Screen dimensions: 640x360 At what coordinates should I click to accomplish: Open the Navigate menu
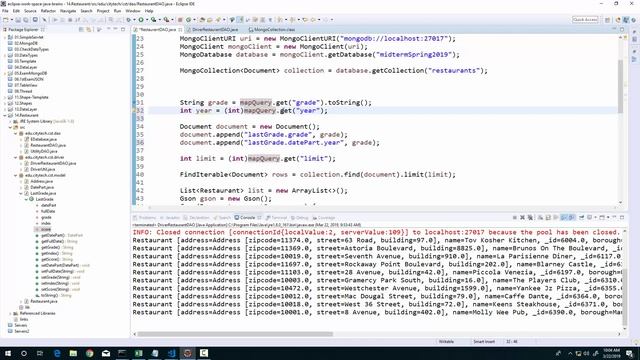[68, 11]
